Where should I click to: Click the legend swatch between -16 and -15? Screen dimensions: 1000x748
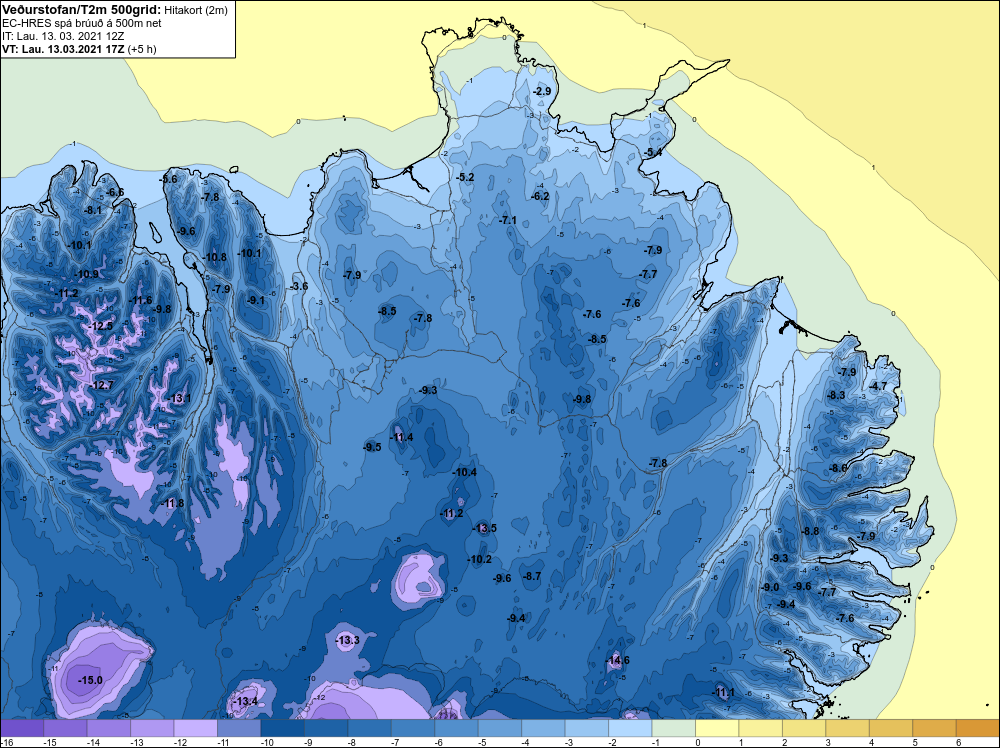(x=22, y=728)
